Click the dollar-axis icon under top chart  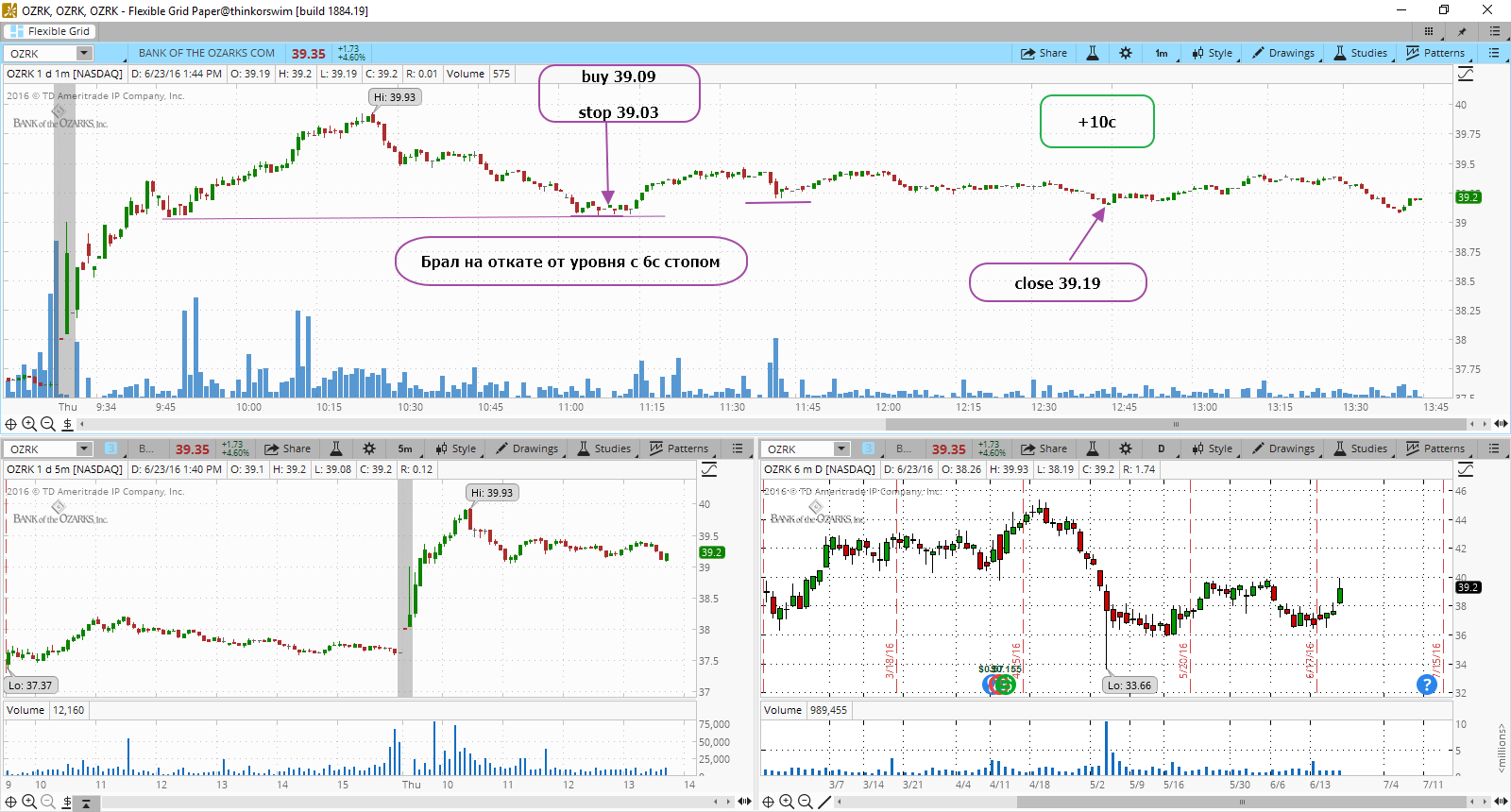(x=67, y=424)
